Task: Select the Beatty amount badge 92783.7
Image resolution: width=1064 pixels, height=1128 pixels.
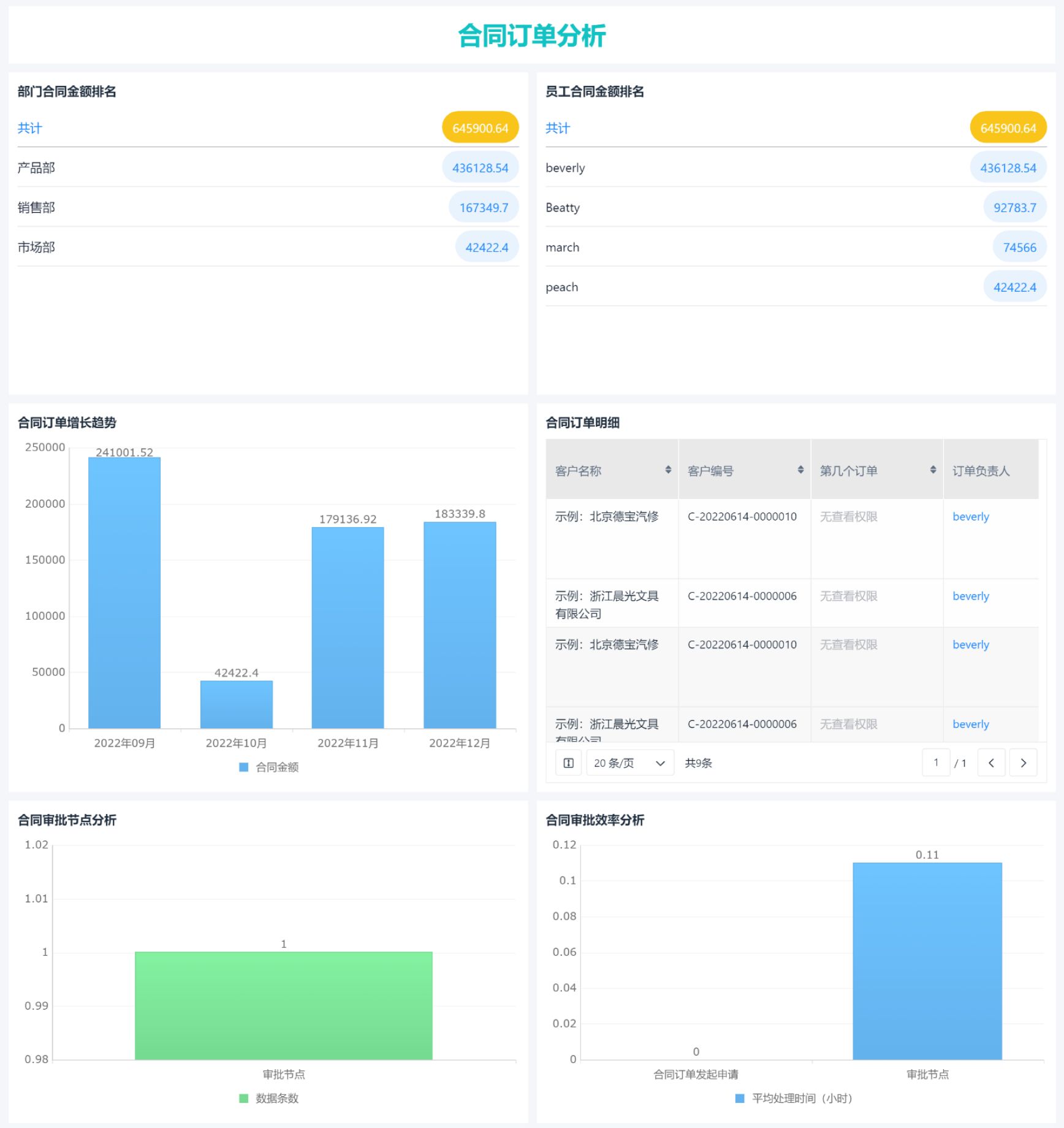Action: (1015, 207)
